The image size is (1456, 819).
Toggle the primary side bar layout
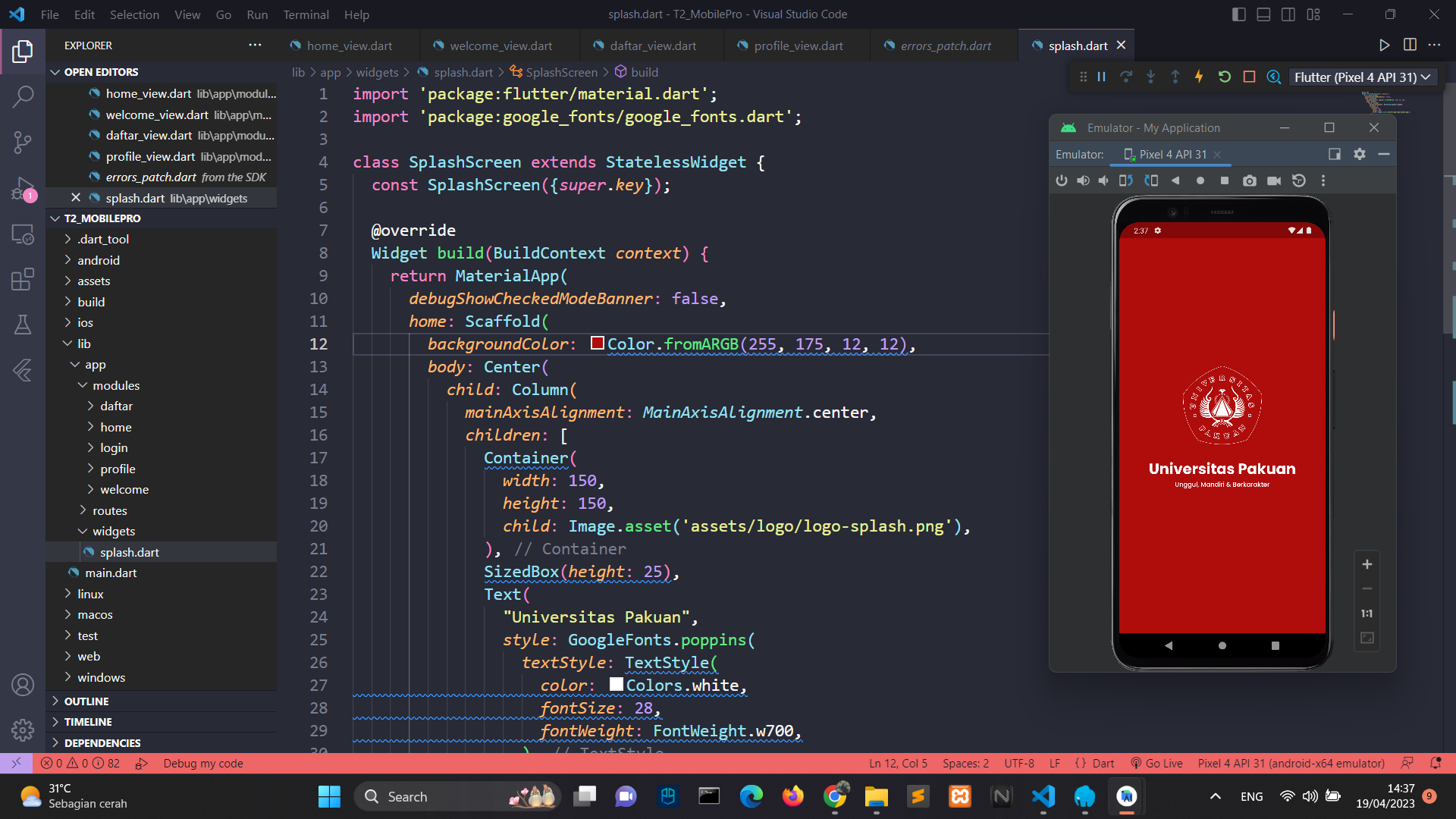click(1238, 14)
